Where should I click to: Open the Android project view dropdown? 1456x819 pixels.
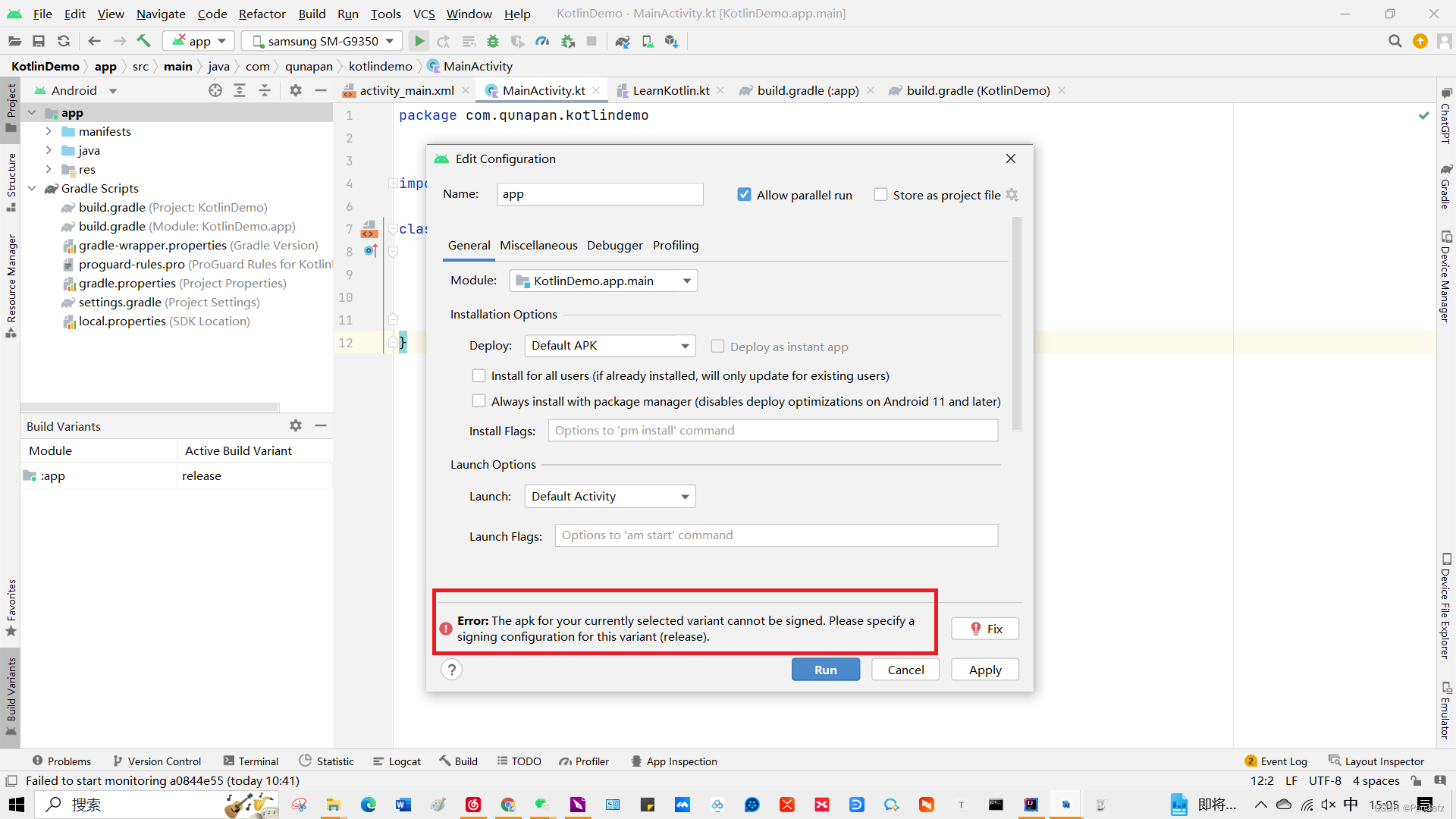tap(76, 90)
